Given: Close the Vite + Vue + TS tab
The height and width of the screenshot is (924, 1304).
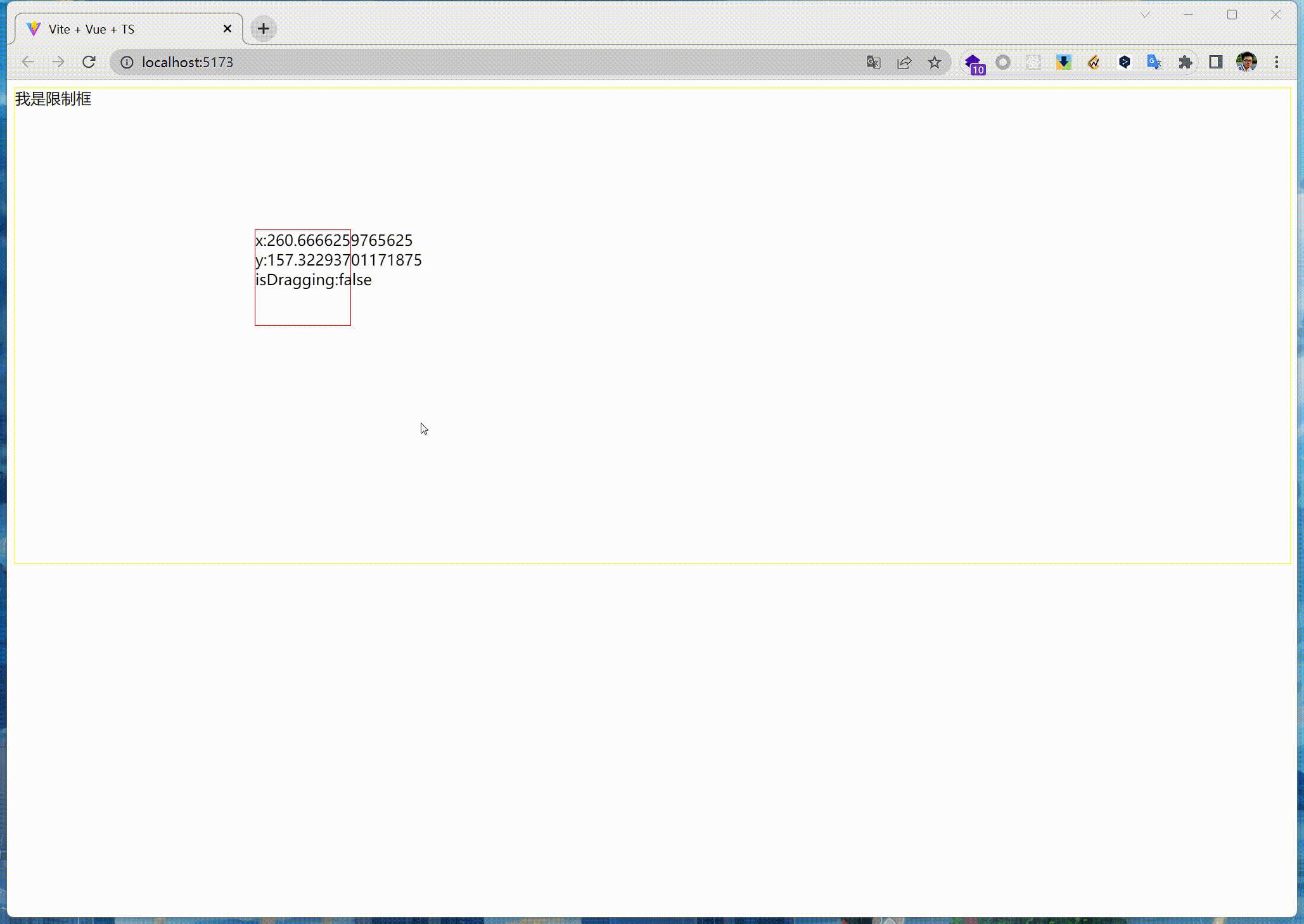Looking at the screenshot, I should [227, 29].
